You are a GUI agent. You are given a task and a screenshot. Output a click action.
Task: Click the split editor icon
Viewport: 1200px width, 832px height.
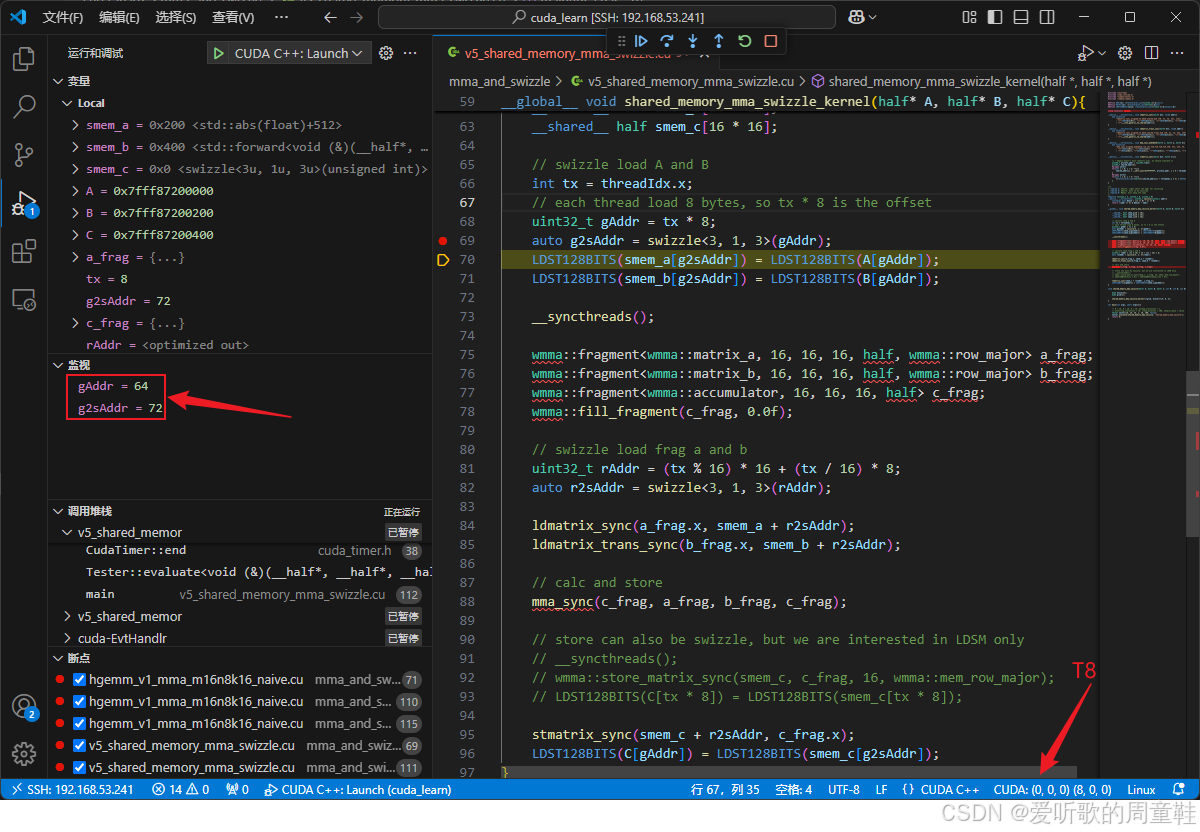tap(1151, 53)
